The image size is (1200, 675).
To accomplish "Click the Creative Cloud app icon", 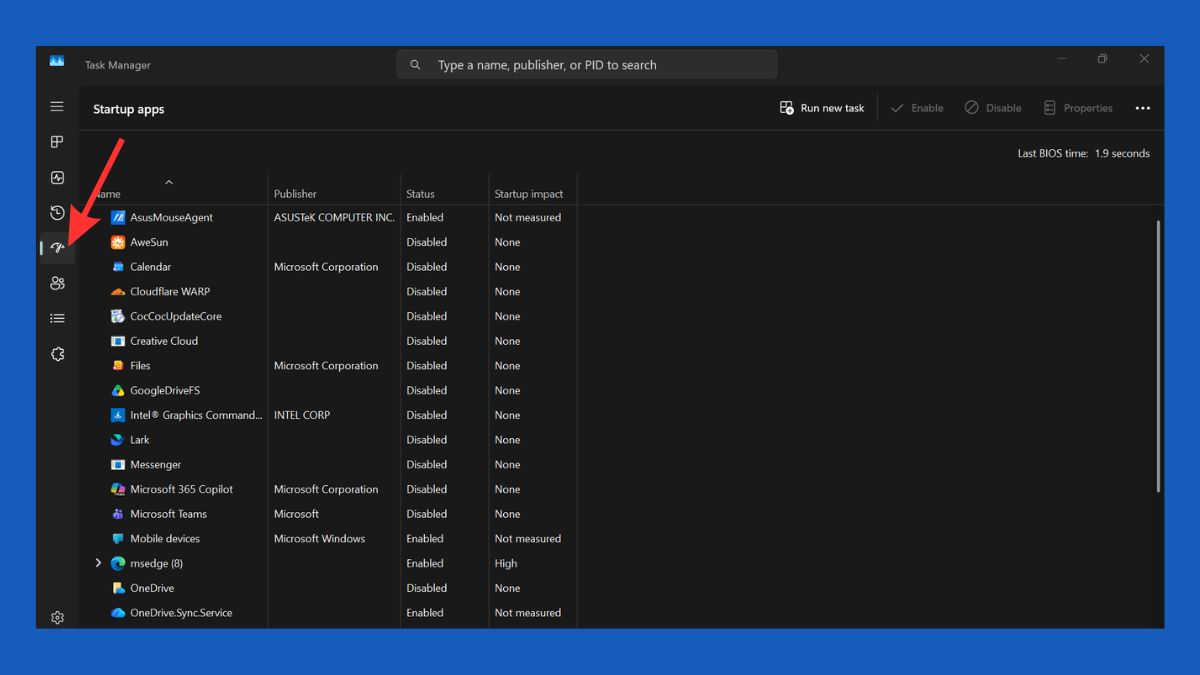I will 118,341.
